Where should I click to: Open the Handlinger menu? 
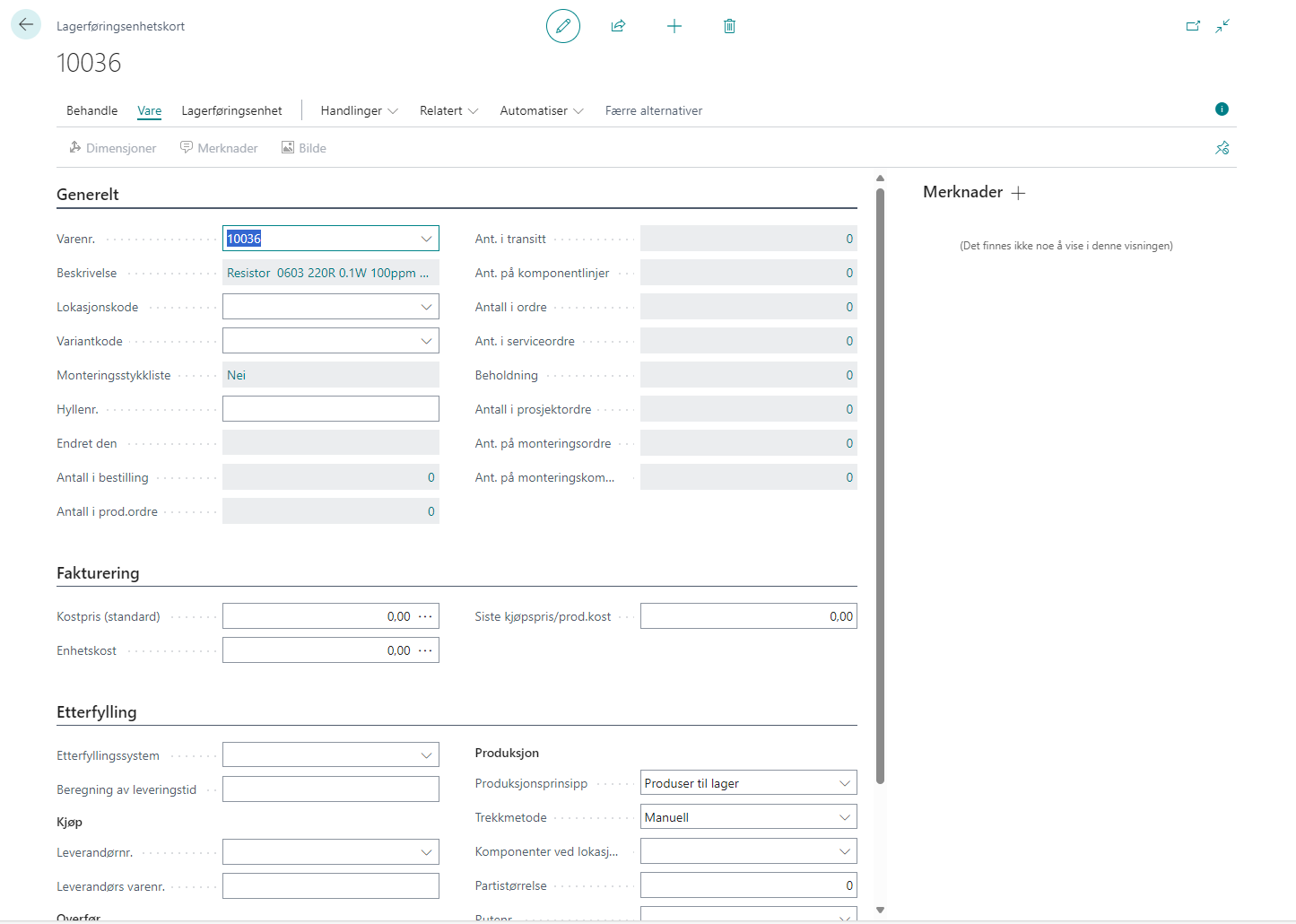point(359,110)
